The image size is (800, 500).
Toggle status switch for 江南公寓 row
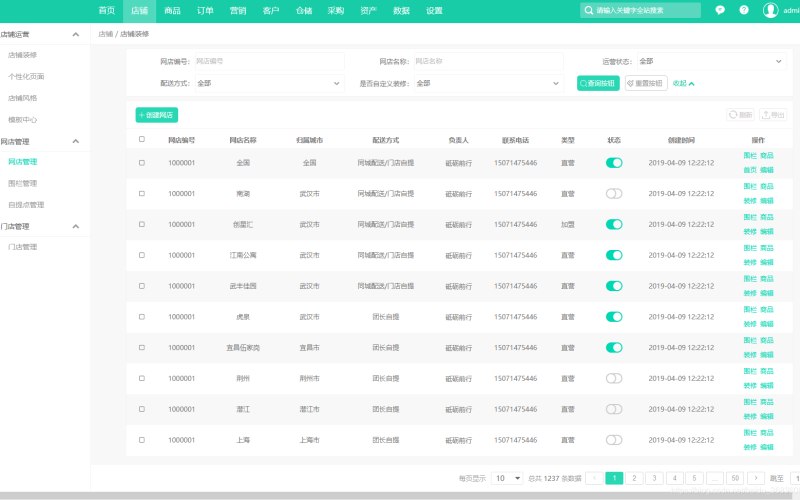tap(614, 255)
